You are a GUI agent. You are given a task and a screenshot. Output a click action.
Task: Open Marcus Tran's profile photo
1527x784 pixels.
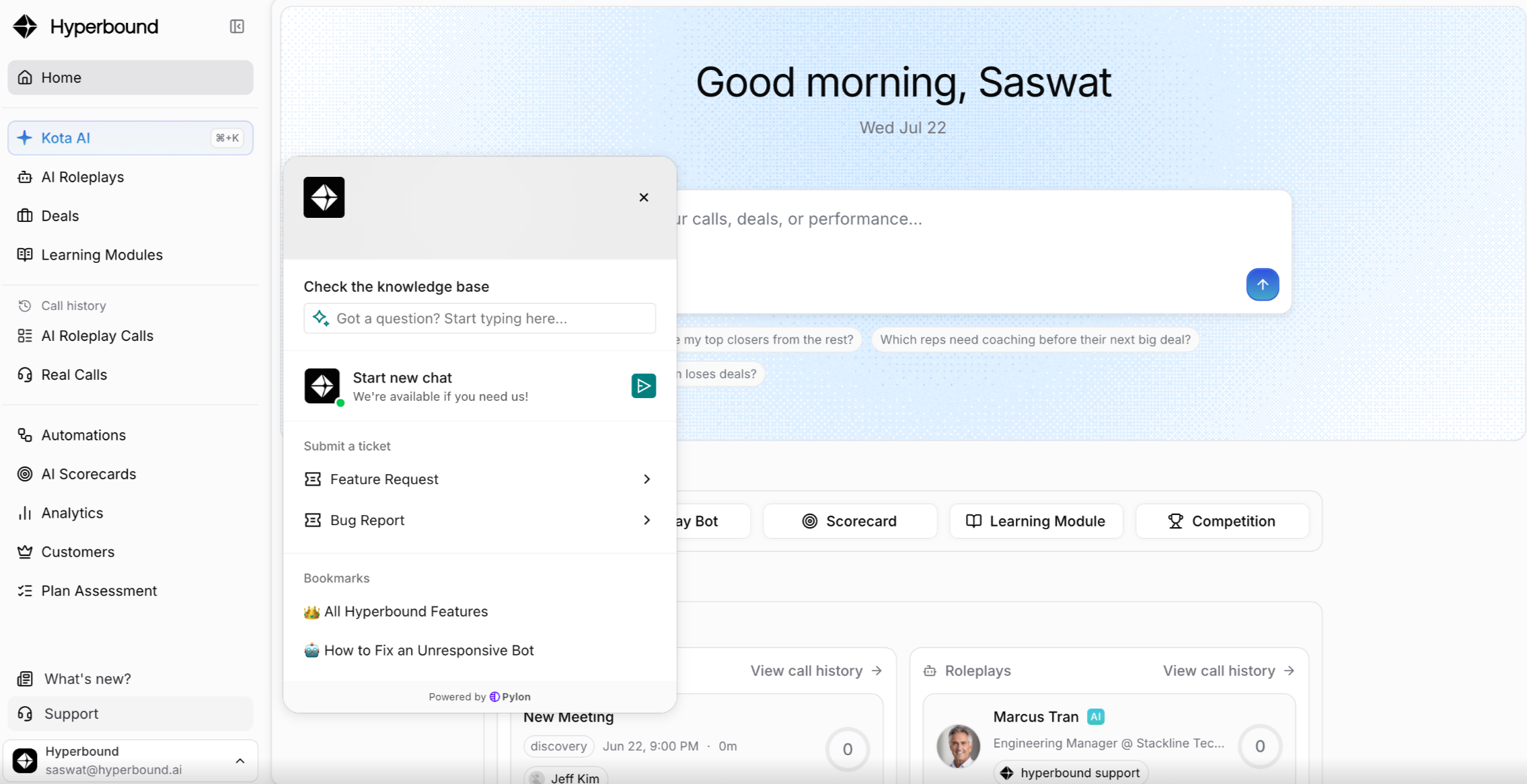[x=958, y=746]
